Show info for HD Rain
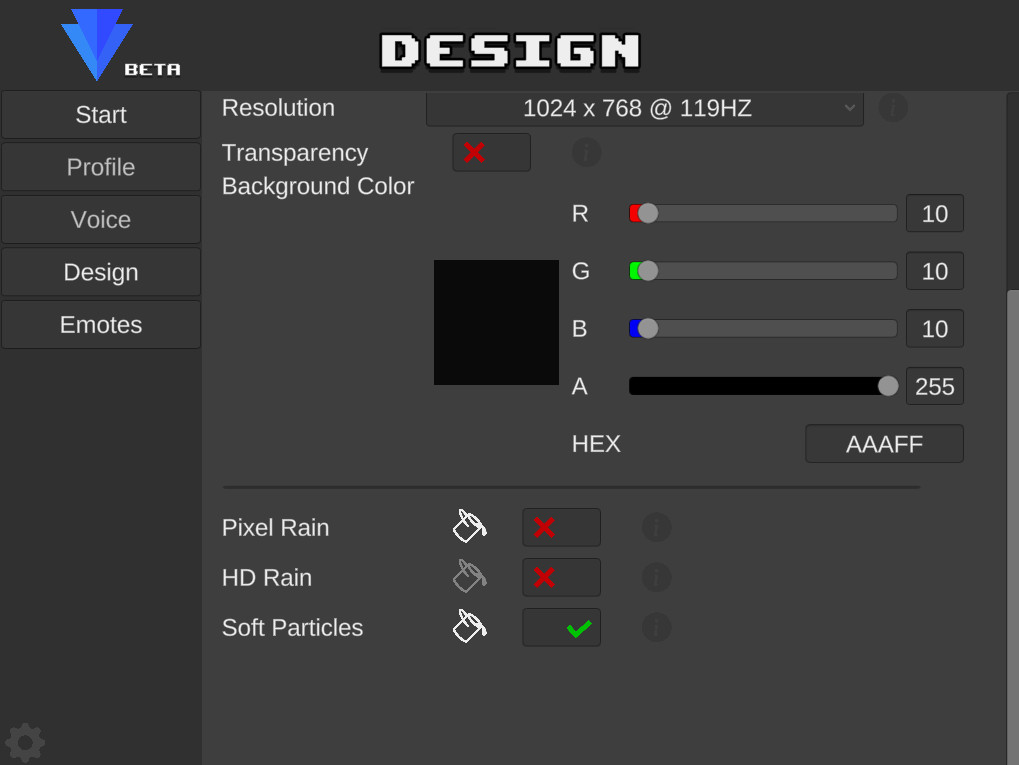This screenshot has height=765, width=1019. (656, 577)
